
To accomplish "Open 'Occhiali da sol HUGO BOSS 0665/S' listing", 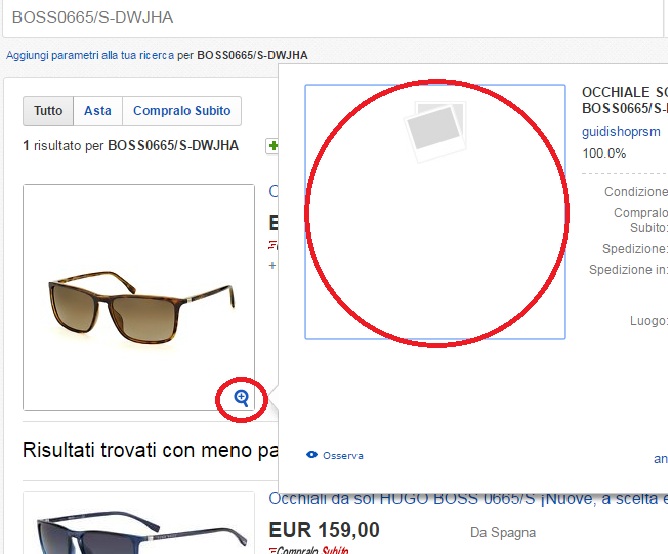I will [x=468, y=499].
